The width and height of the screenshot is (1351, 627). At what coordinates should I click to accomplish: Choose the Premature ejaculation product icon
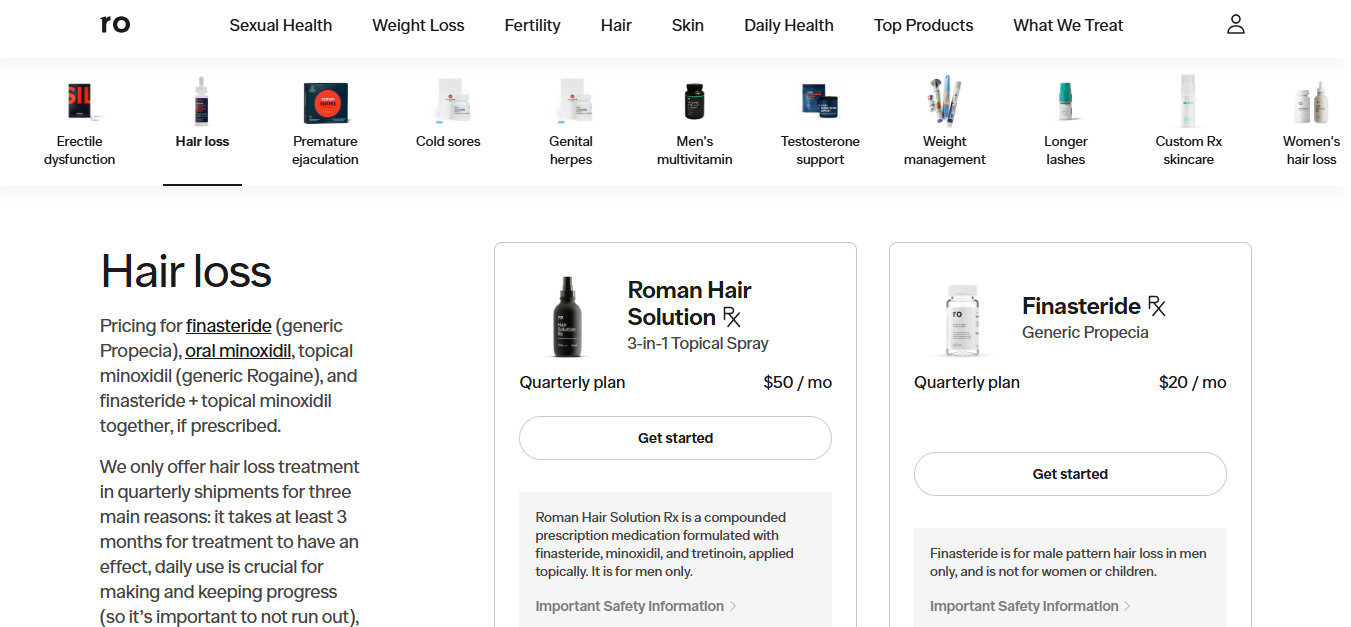pos(325,101)
